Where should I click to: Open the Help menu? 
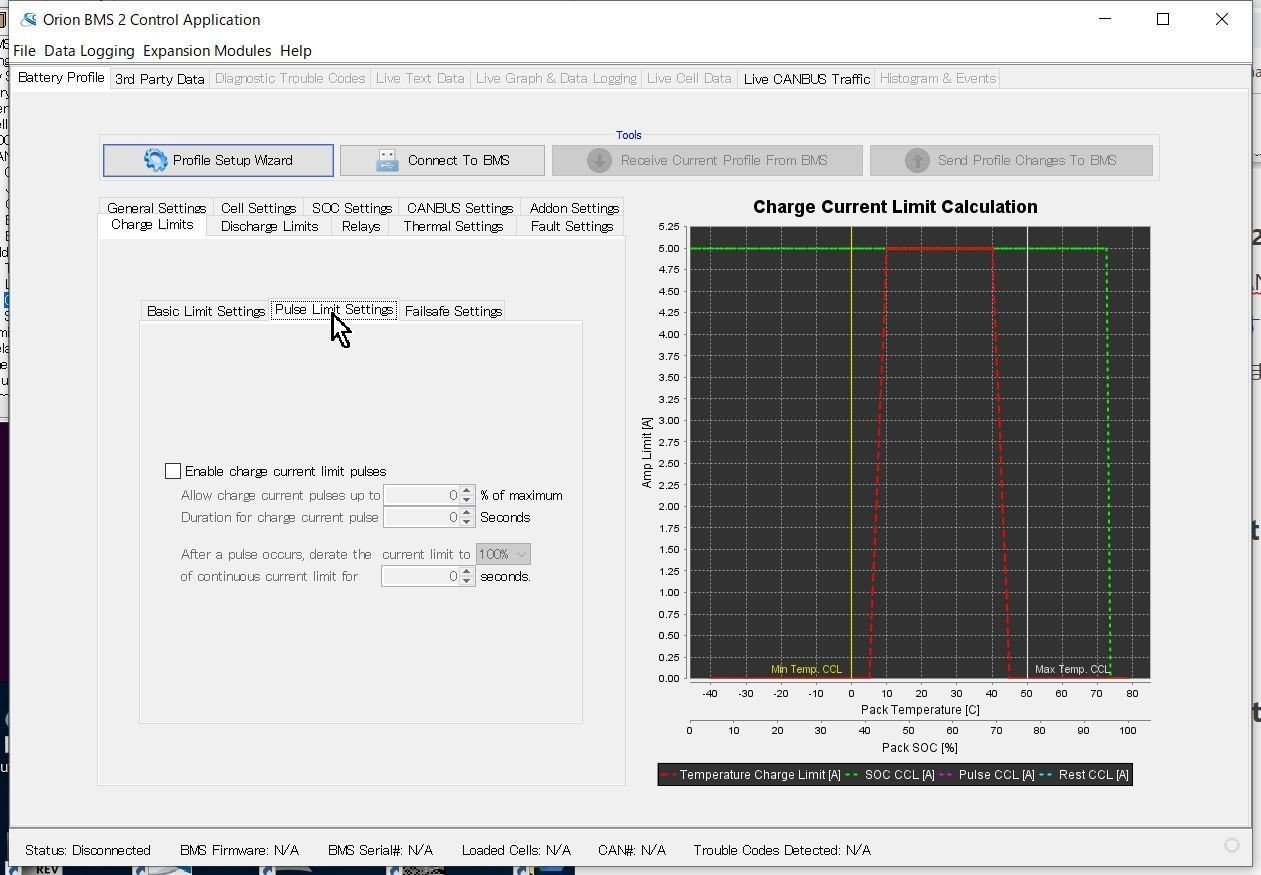pos(296,50)
